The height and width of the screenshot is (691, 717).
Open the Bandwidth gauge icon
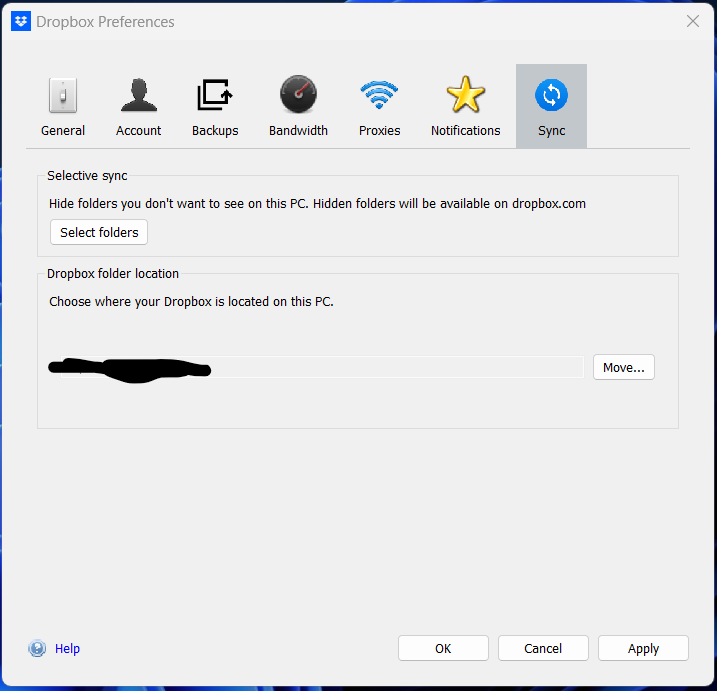[x=298, y=94]
